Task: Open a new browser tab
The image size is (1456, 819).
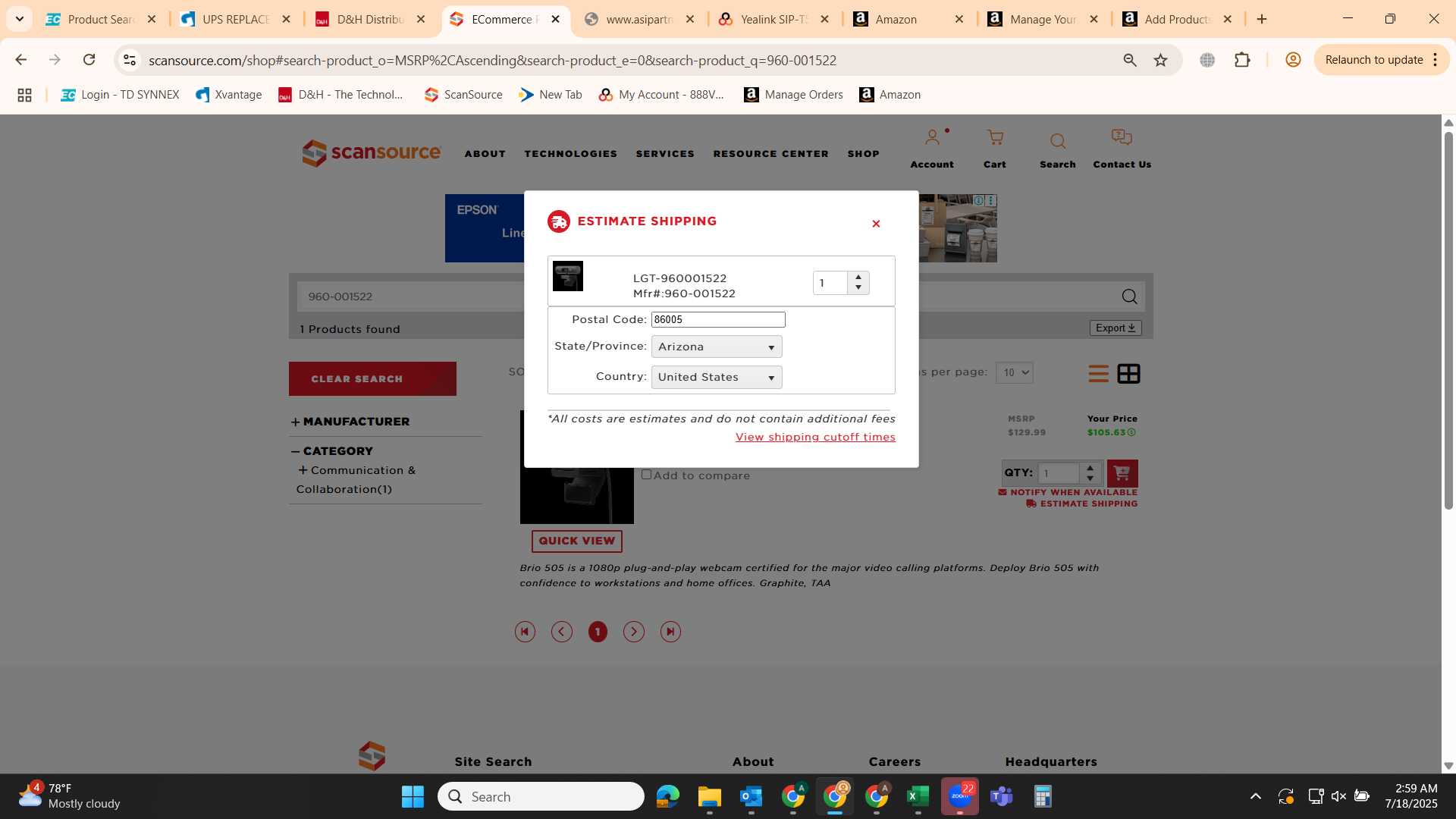Action: tap(1262, 20)
